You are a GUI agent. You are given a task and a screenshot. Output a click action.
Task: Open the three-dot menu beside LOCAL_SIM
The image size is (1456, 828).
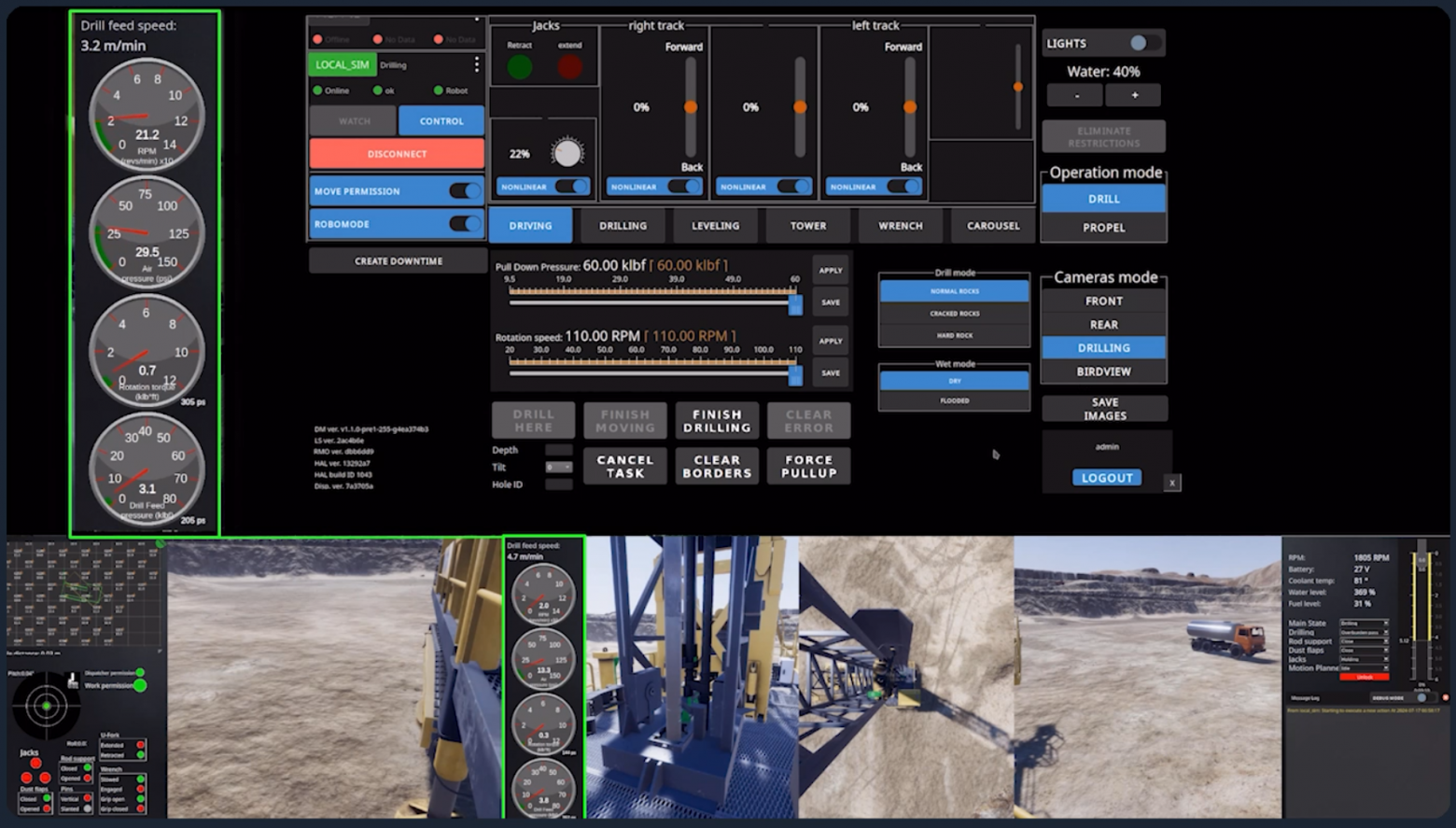pos(476,64)
